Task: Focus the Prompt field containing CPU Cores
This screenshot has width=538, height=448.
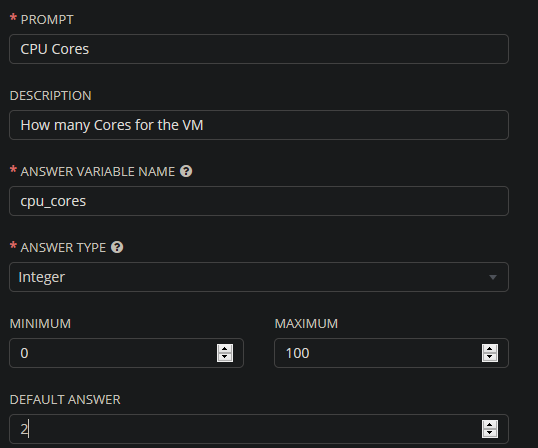Action: tap(259, 49)
